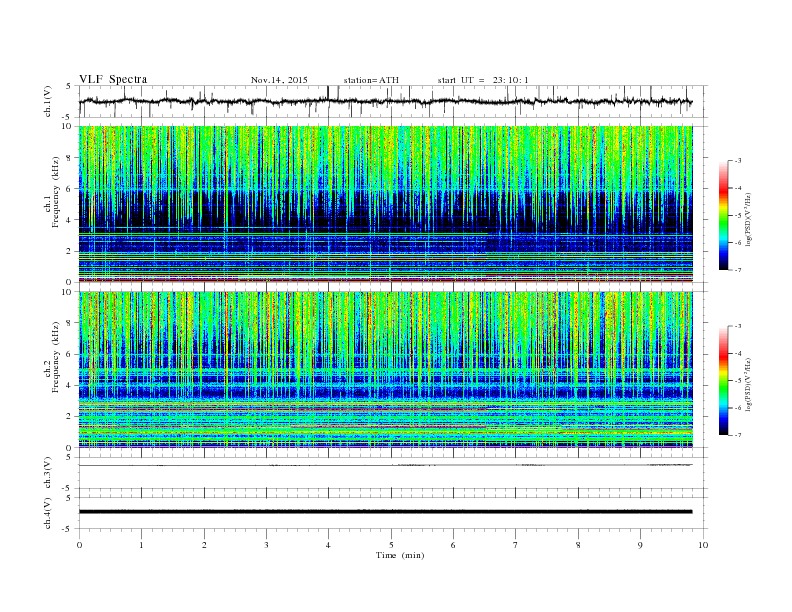
Task: Click the "ch.3(V)" axis label
Action: point(48,472)
